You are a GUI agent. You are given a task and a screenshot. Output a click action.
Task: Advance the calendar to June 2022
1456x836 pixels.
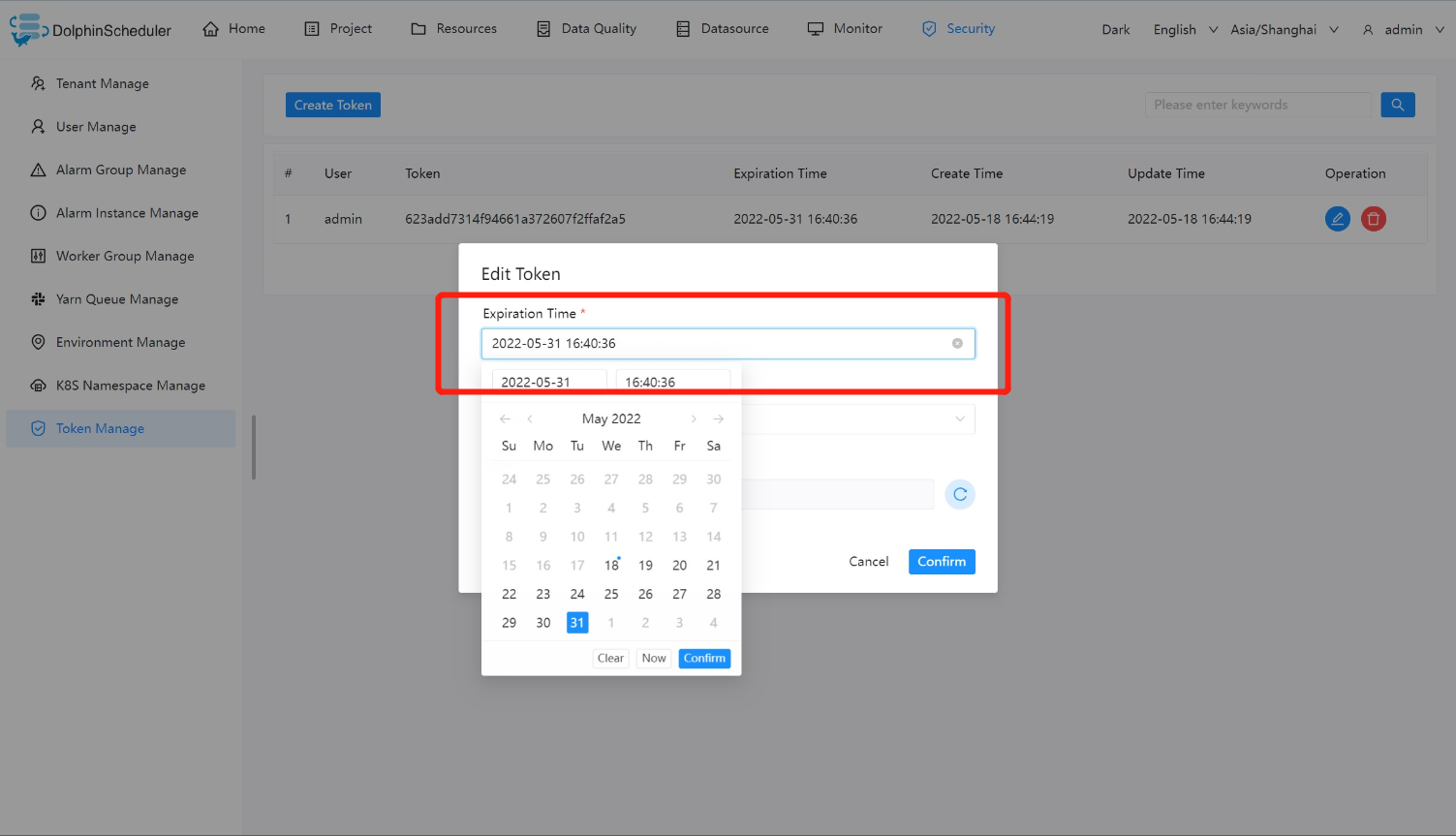(x=694, y=418)
